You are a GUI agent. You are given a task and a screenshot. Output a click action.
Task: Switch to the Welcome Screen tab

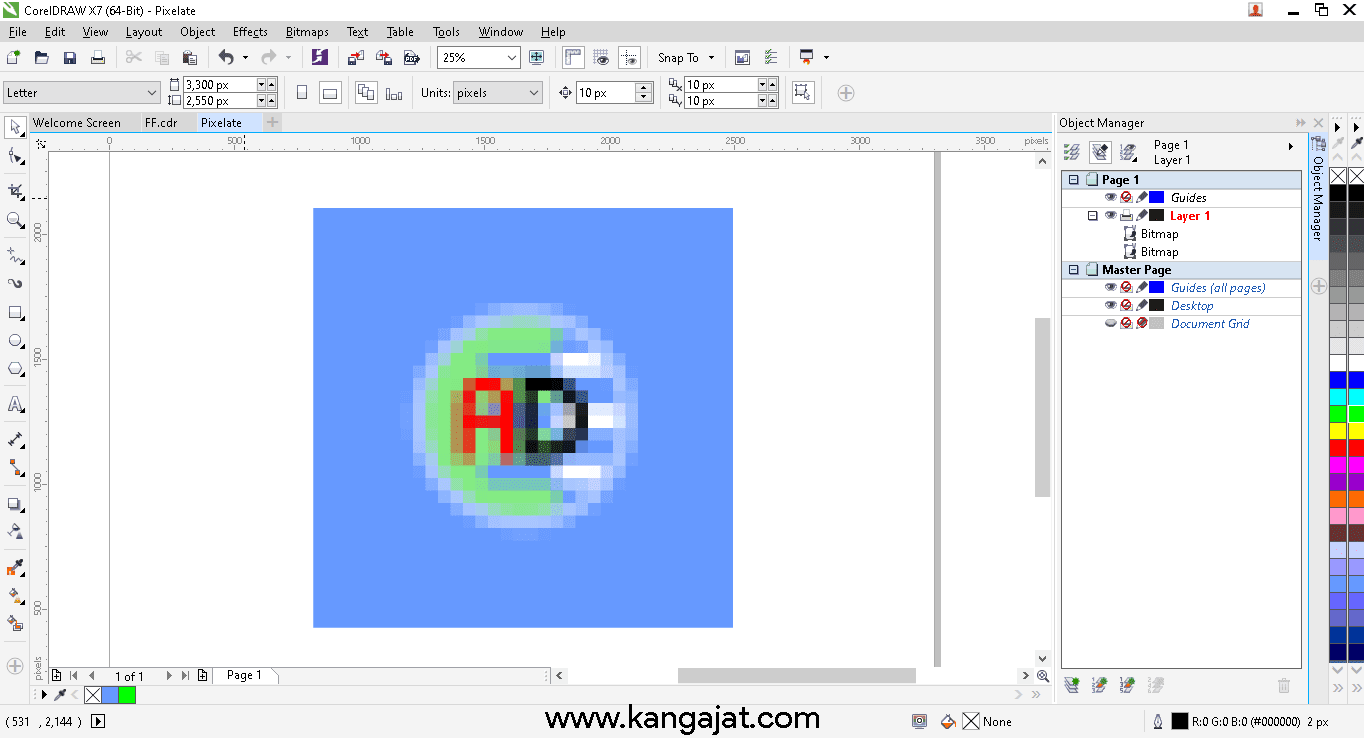pos(77,123)
